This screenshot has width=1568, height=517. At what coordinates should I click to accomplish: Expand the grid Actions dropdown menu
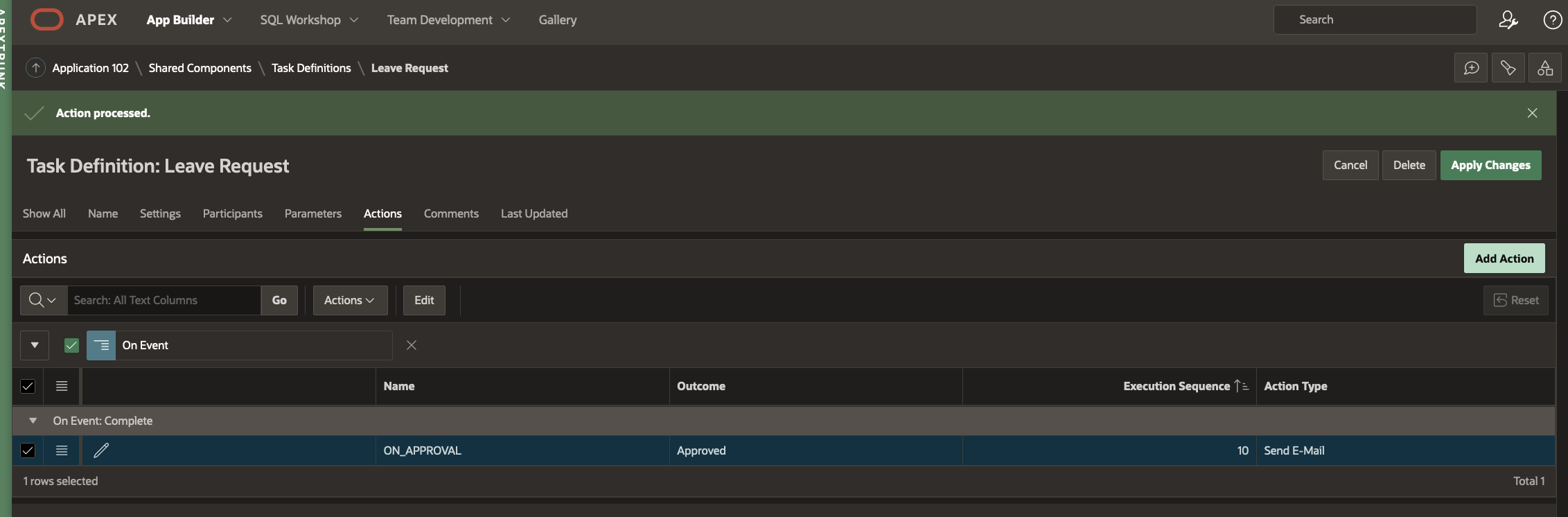point(350,300)
